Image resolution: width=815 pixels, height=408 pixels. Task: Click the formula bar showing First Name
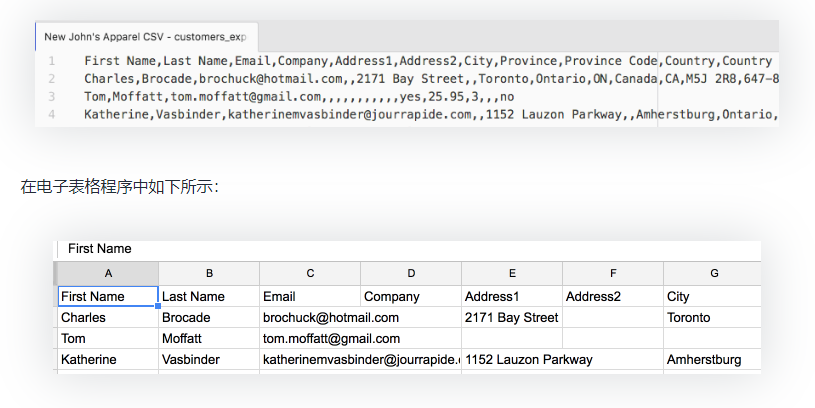pyautogui.click(x=409, y=249)
